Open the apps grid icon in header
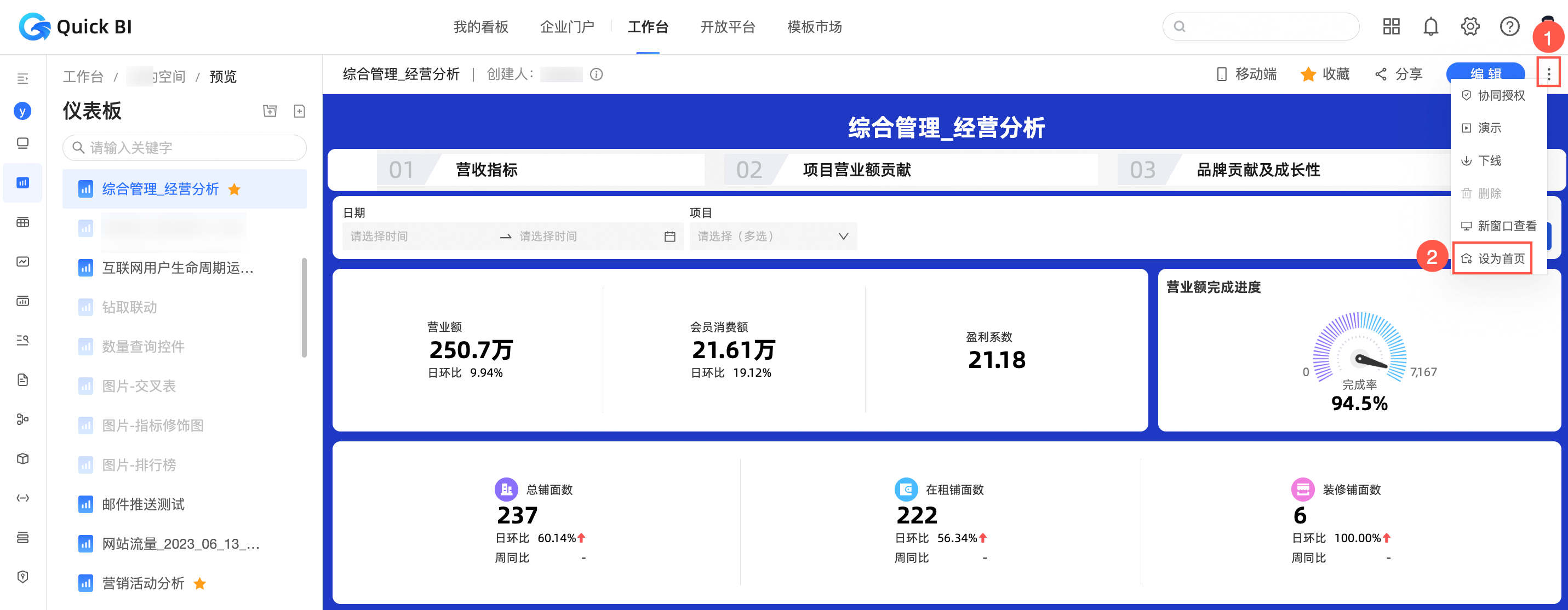Image resolution: width=1568 pixels, height=610 pixels. pyautogui.click(x=1391, y=27)
